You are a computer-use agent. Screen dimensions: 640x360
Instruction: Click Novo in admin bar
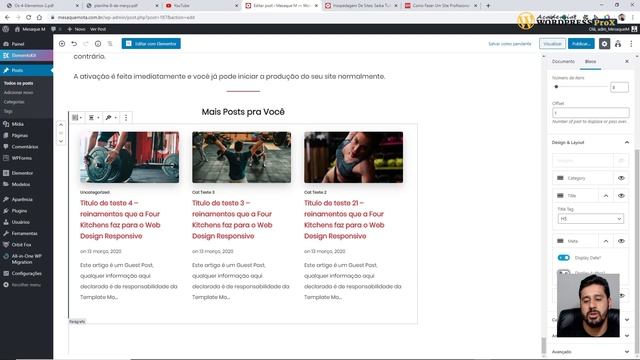click(76, 29)
